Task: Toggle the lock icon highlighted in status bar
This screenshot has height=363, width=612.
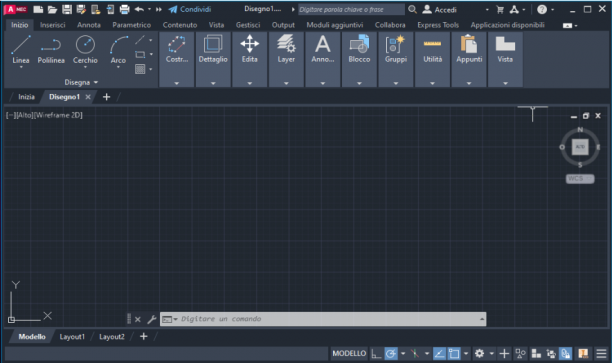Action: [x=566, y=354]
